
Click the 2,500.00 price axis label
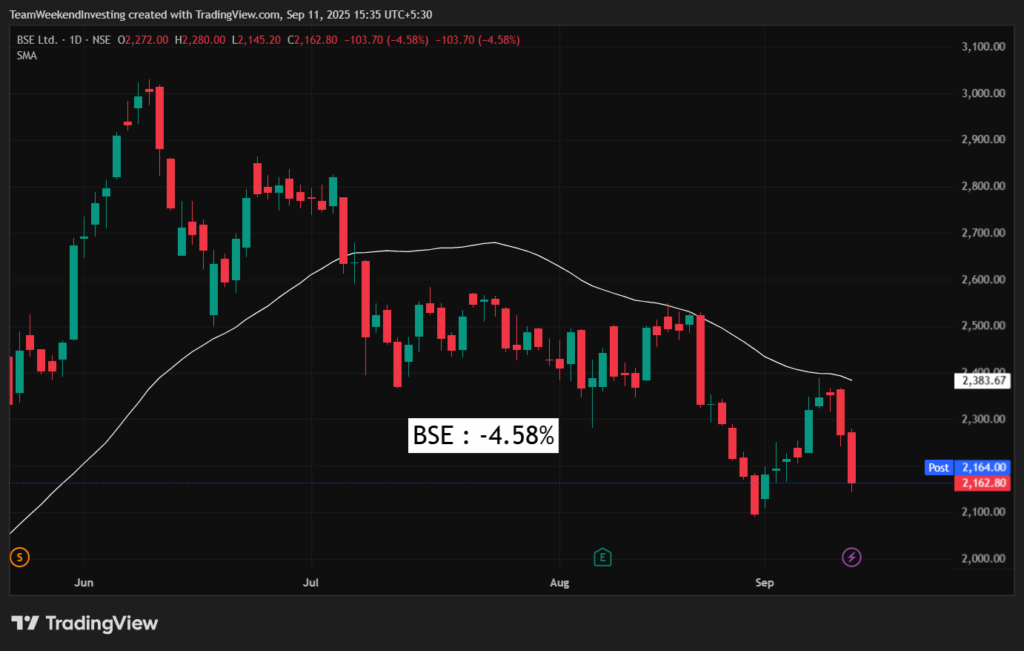click(983, 326)
